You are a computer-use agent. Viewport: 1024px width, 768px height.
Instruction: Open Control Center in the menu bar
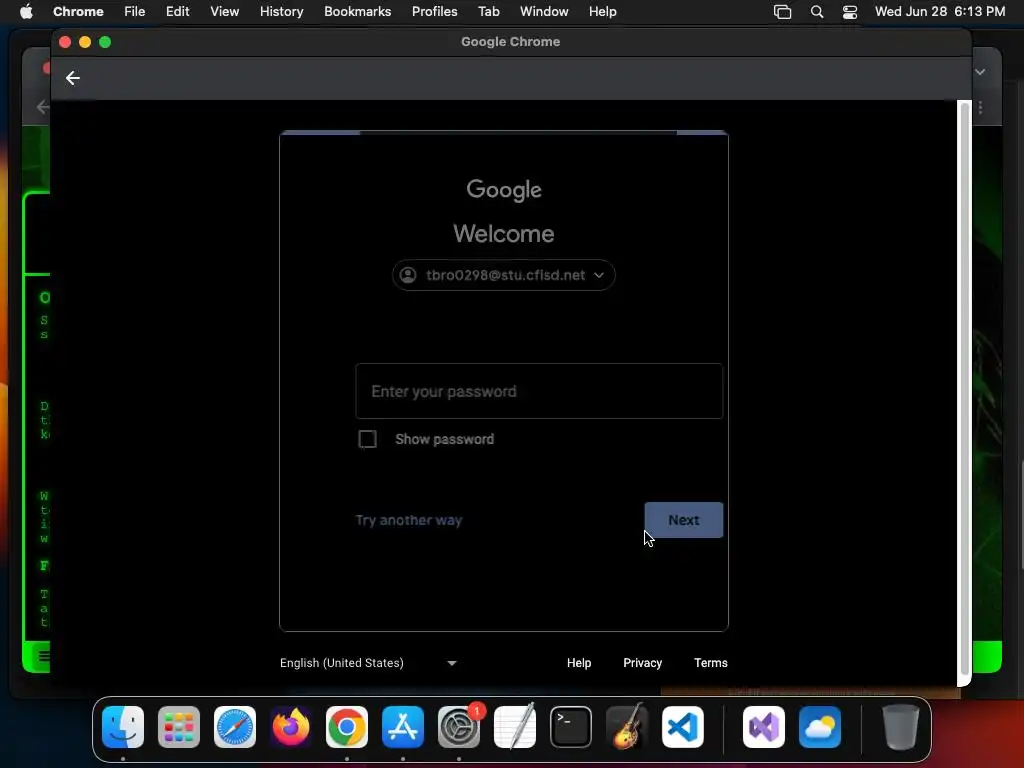click(x=850, y=12)
